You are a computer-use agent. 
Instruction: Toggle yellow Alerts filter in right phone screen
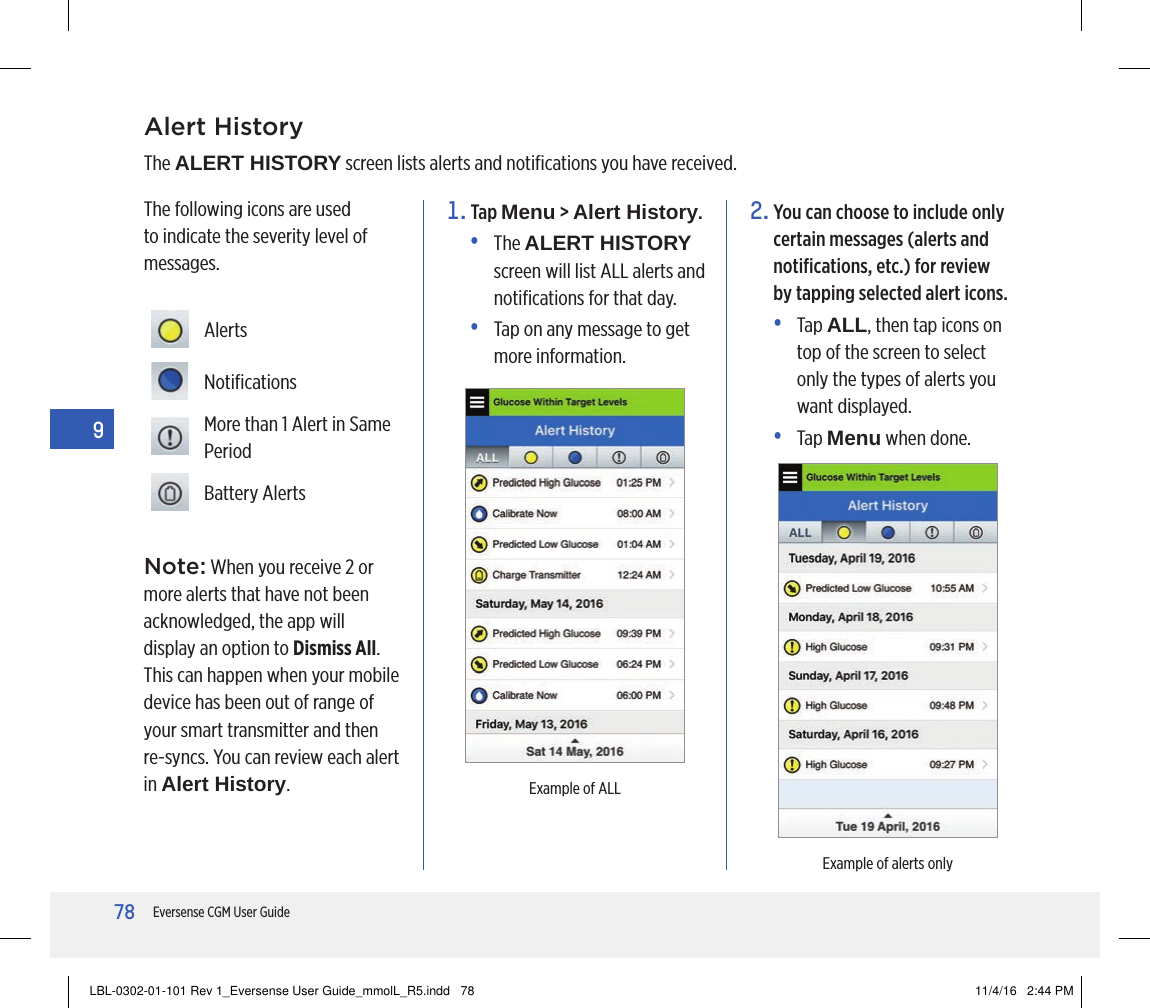click(x=844, y=533)
